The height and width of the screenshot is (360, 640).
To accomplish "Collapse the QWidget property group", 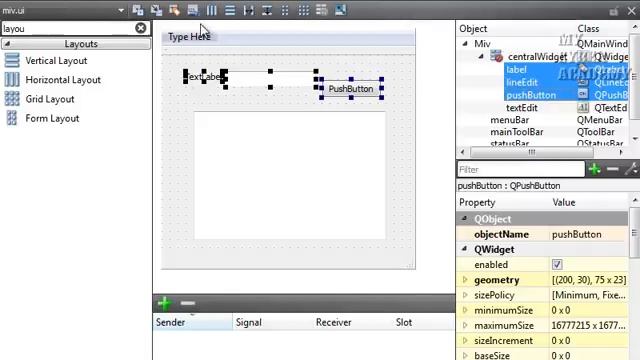I will coord(464,249).
